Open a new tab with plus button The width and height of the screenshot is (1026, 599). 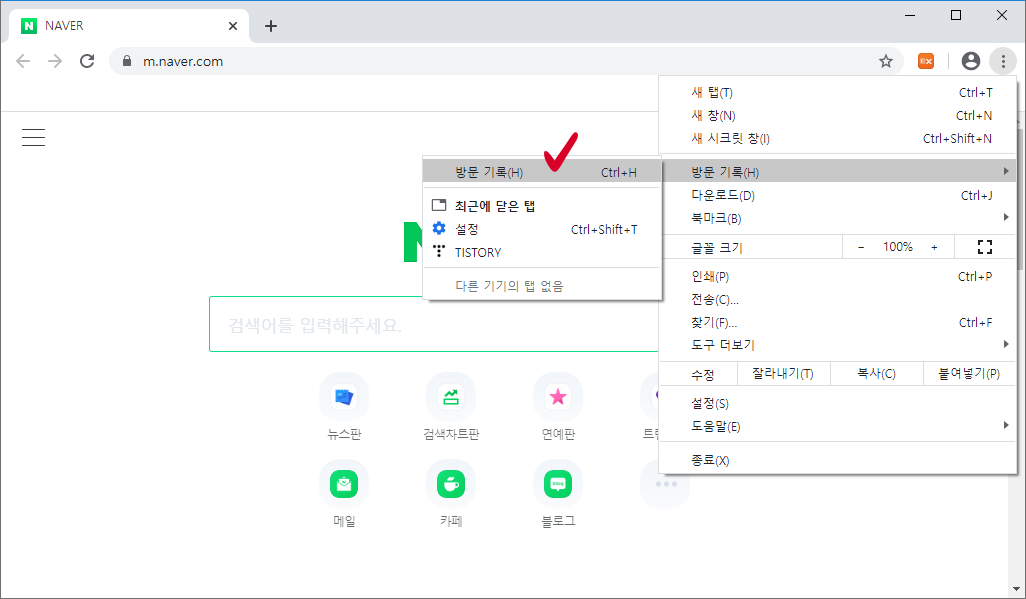[x=271, y=26]
